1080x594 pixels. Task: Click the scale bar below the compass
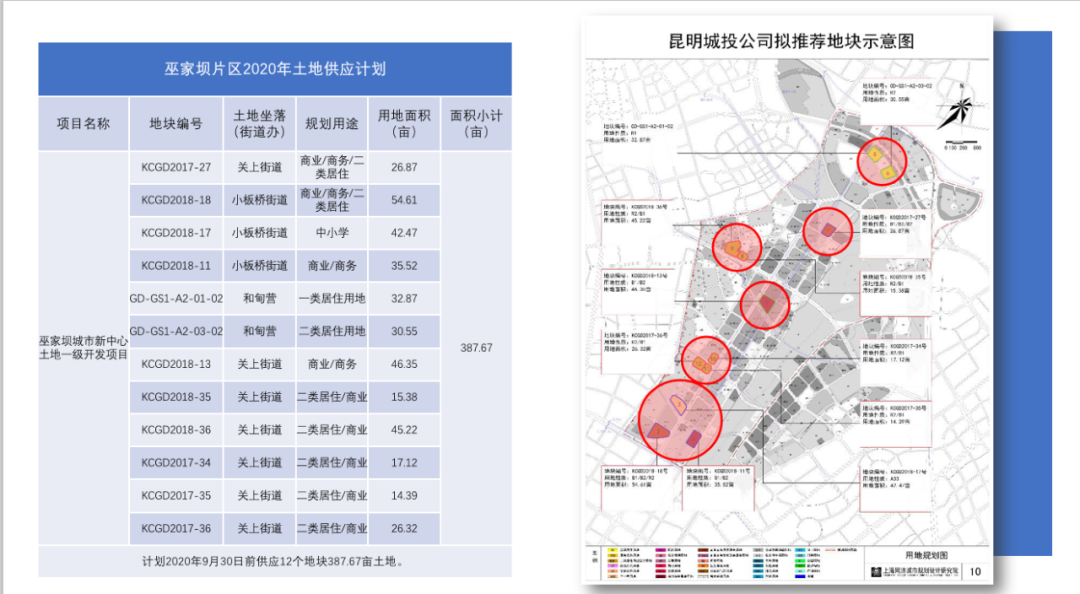(962, 142)
